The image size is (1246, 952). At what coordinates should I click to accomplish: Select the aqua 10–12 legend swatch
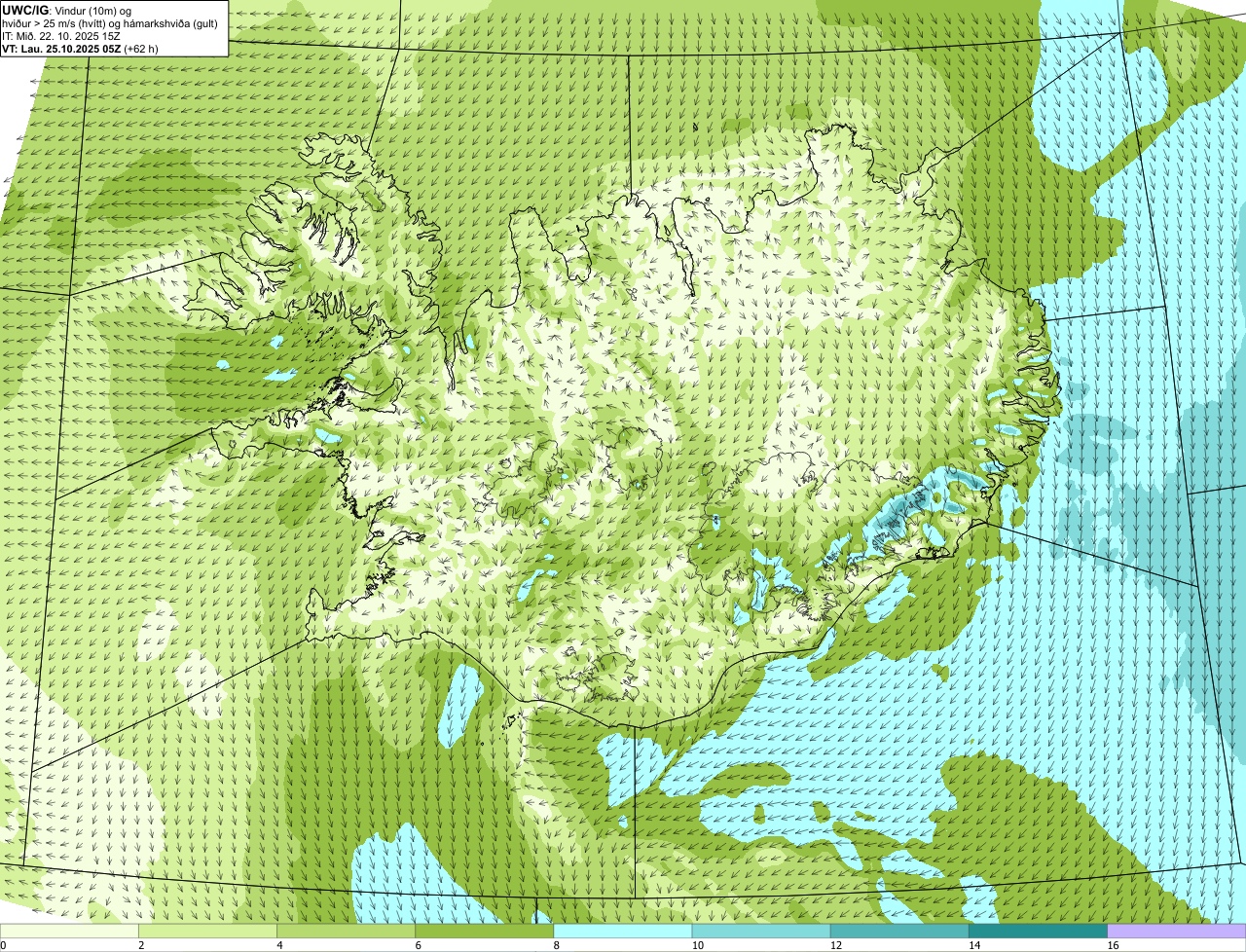761,931
